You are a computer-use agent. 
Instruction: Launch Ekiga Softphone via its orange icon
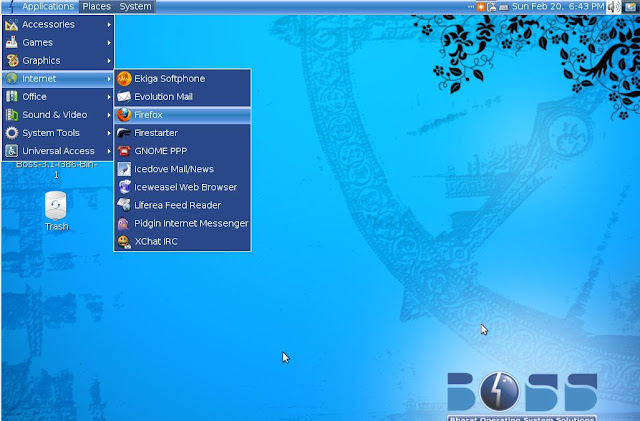[x=124, y=78]
